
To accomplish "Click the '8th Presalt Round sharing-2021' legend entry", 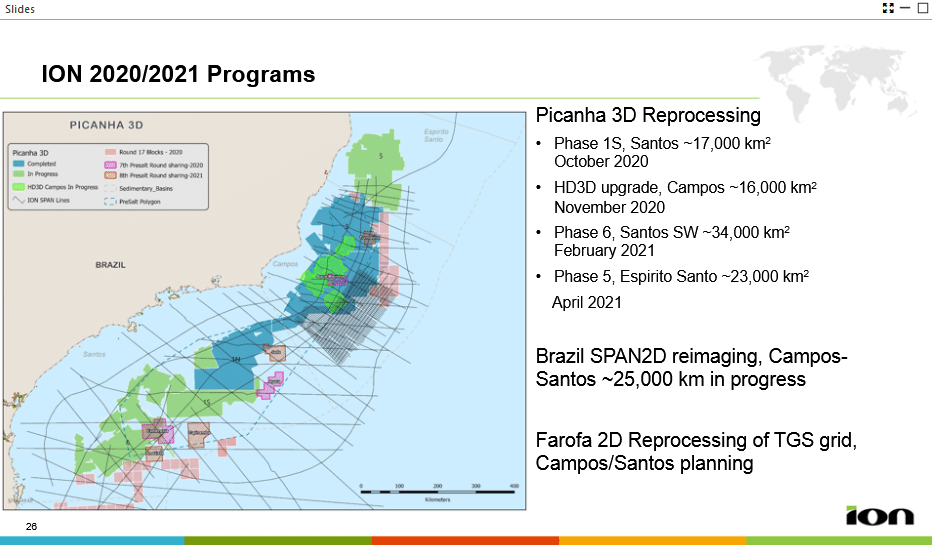I will [x=154, y=175].
